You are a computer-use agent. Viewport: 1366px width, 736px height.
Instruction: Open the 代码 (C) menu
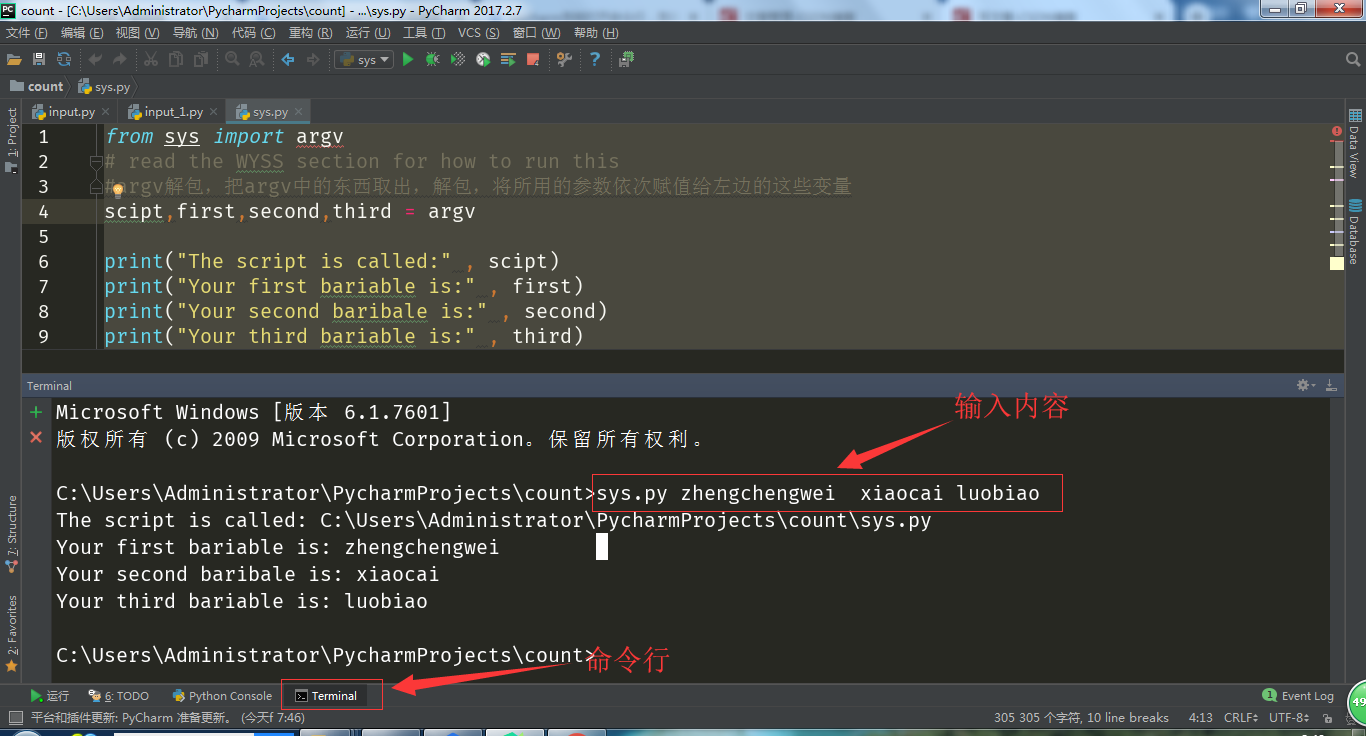coord(253,33)
